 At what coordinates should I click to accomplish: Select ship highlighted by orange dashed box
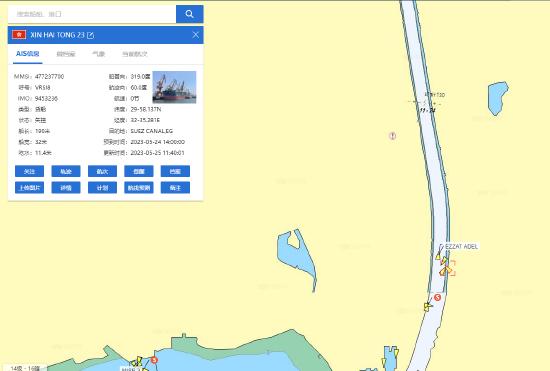coord(448,269)
